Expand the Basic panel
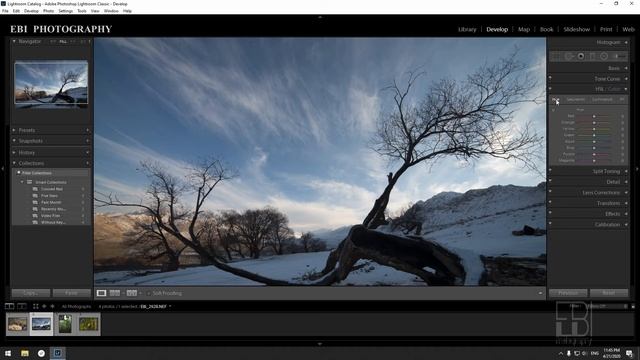Image resolution: width=640 pixels, height=360 pixels. pyautogui.click(x=626, y=68)
